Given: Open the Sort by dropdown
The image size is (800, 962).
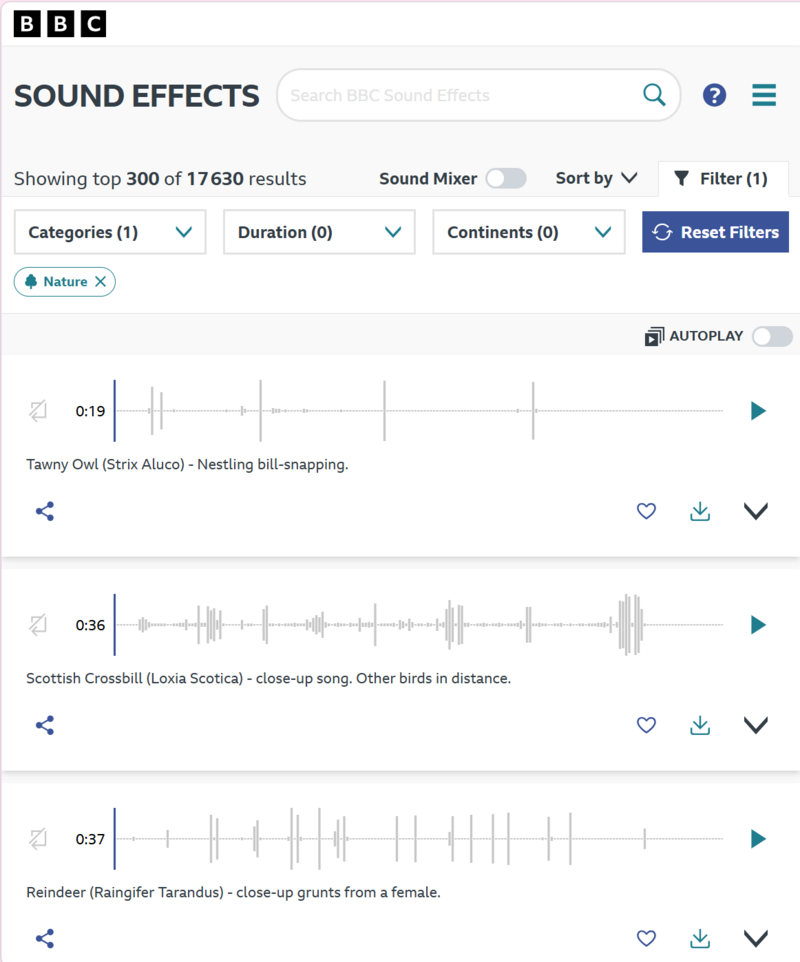Looking at the screenshot, I should tap(596, 178).
